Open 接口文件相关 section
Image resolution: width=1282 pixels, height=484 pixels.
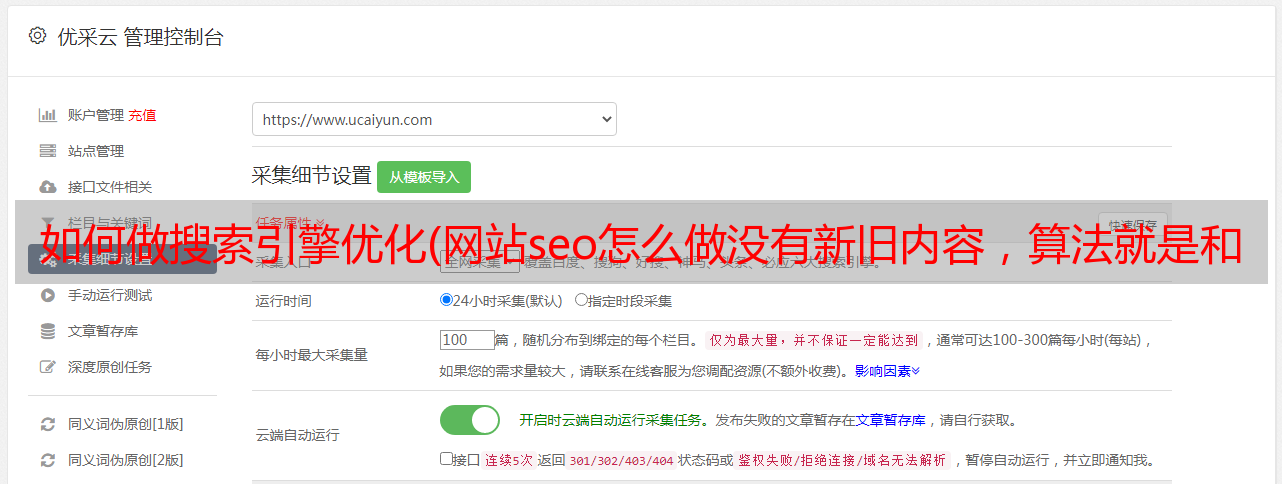pyautogui.click(x=110, y=187)
